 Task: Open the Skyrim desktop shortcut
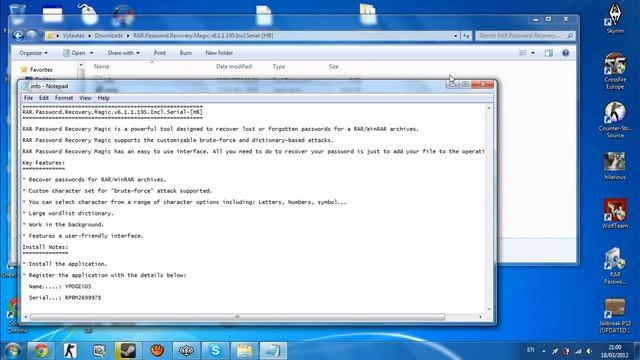pos(615,18)
